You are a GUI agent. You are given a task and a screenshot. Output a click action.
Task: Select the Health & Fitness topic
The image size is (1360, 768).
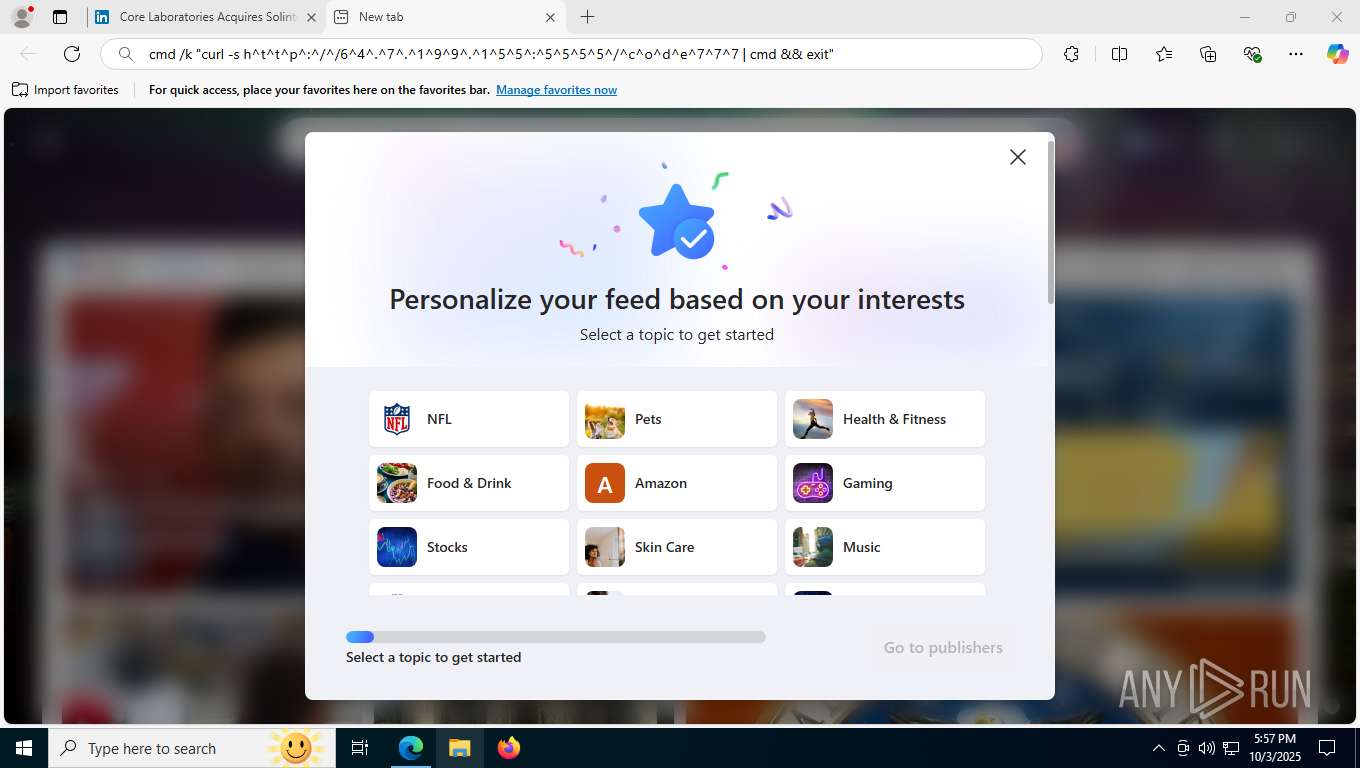[x=885, y=419]
